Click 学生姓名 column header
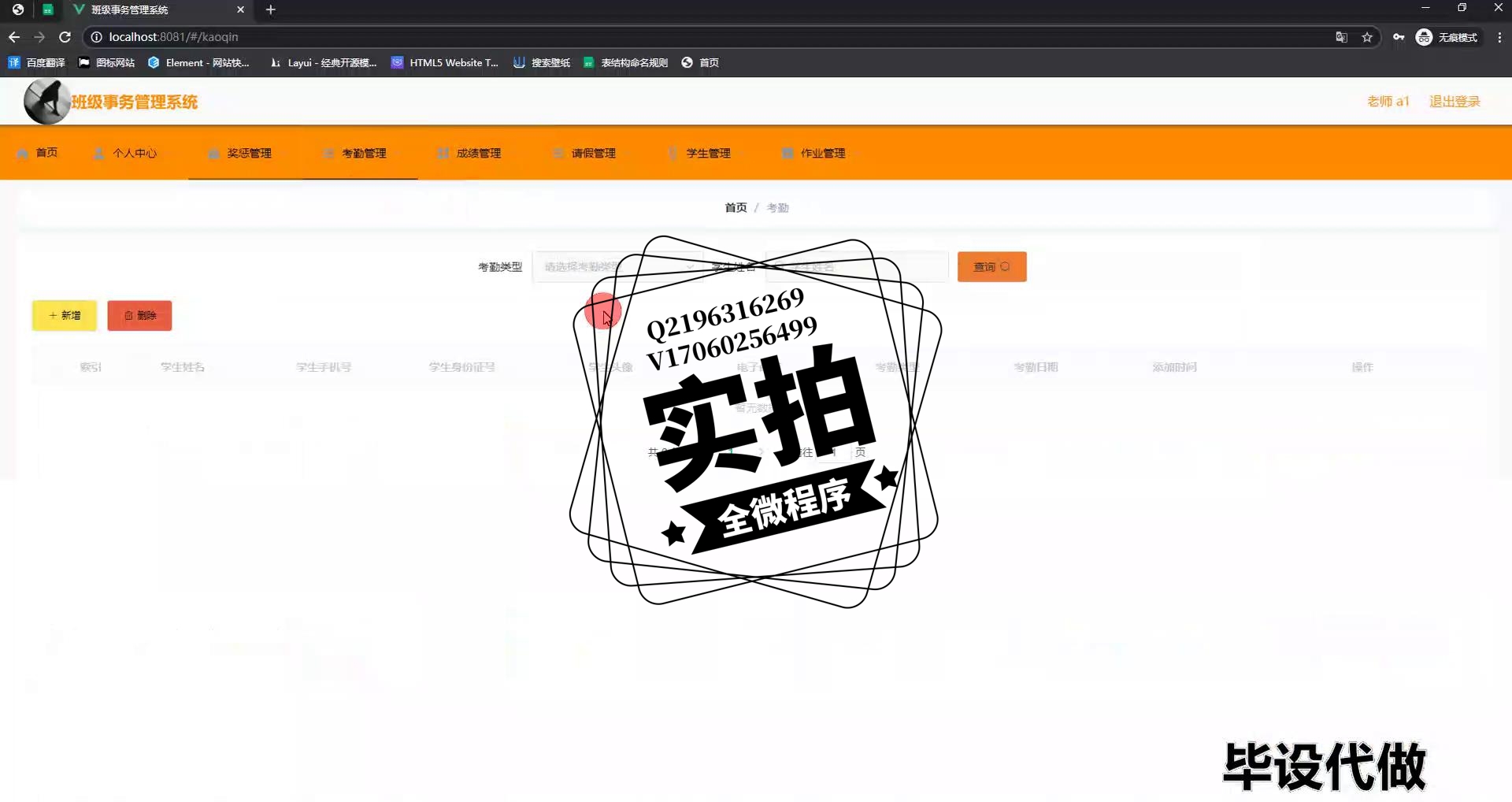Image resolution: width=1512 pixels, height=802 pixels. pyautogui.click(x=183, y=367)
